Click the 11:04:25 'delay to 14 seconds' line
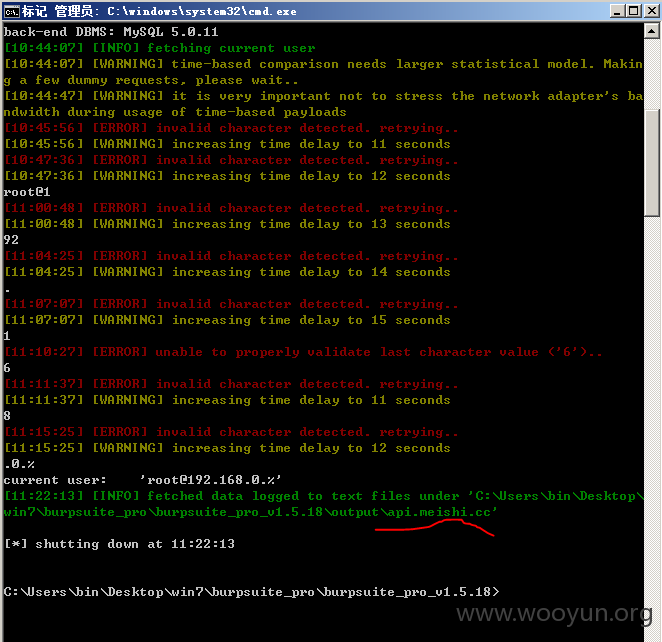The image size is (662, 642). click(227, 272)
